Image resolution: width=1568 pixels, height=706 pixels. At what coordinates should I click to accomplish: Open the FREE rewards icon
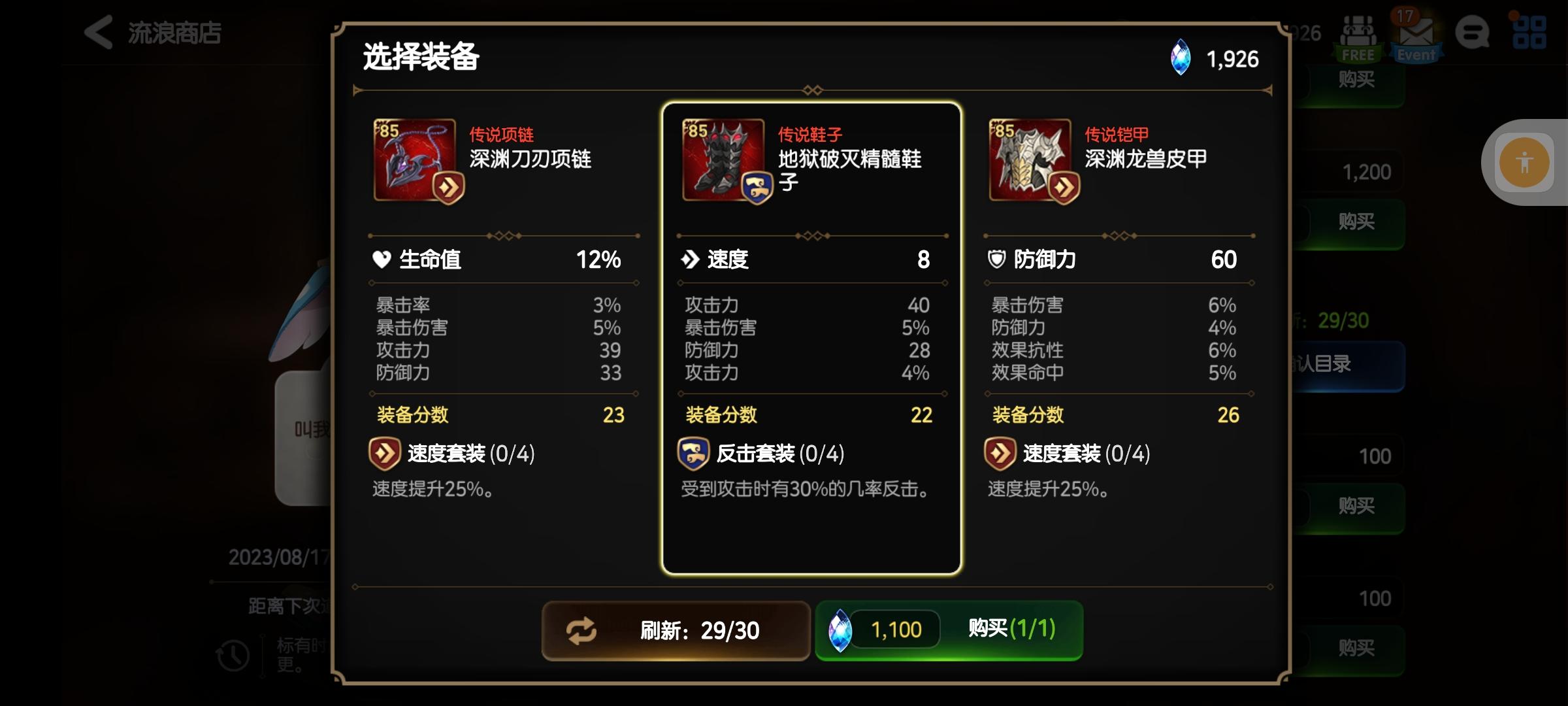click(1358, 39)
